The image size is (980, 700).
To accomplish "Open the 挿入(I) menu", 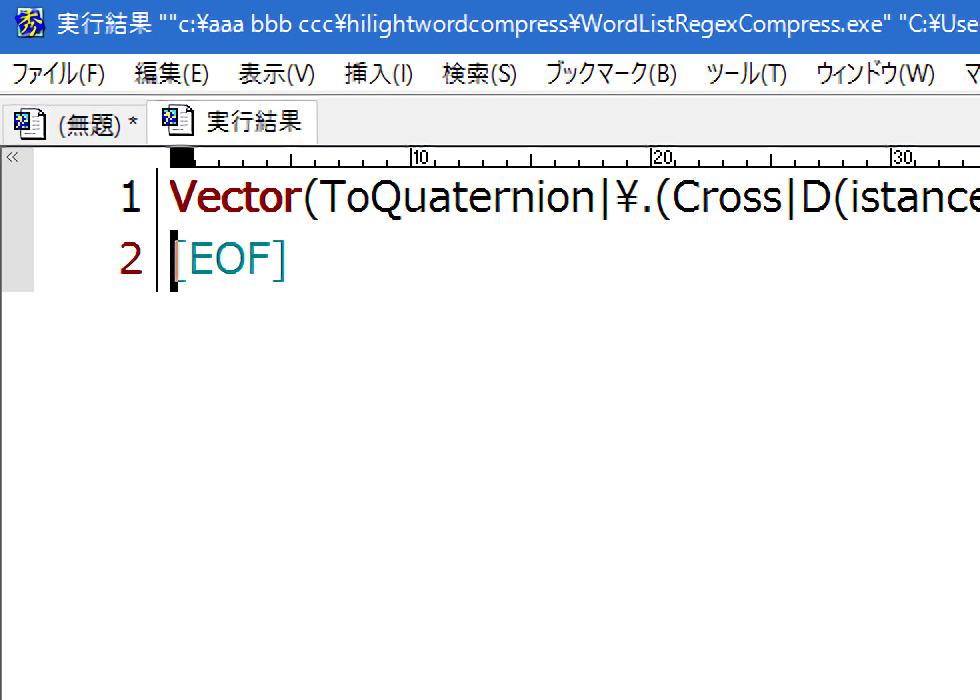I will (x=378, y=74).
